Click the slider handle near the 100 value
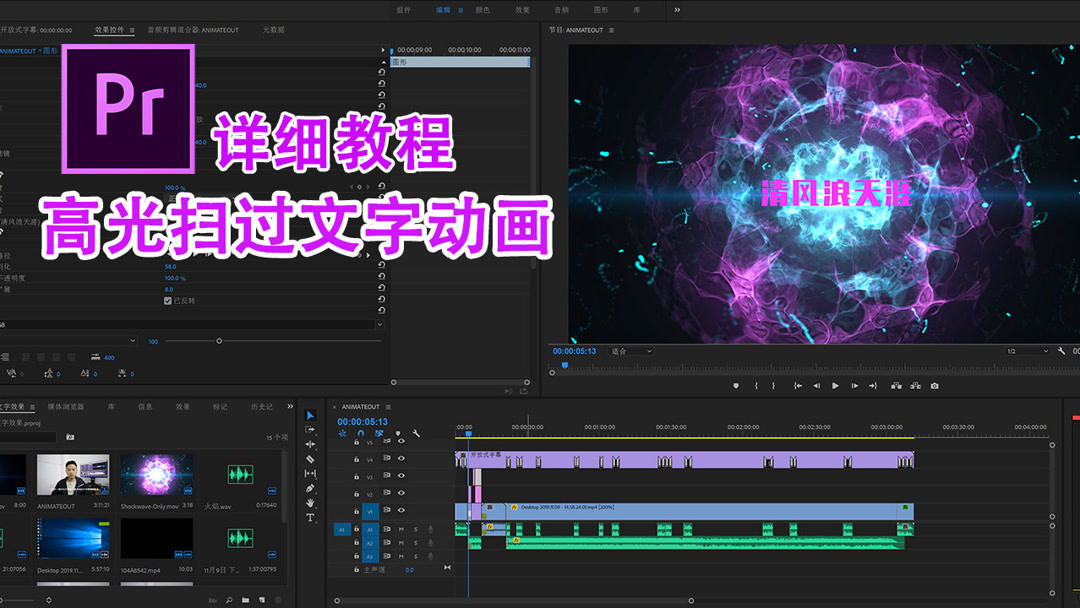 click(x=219, y=341)
